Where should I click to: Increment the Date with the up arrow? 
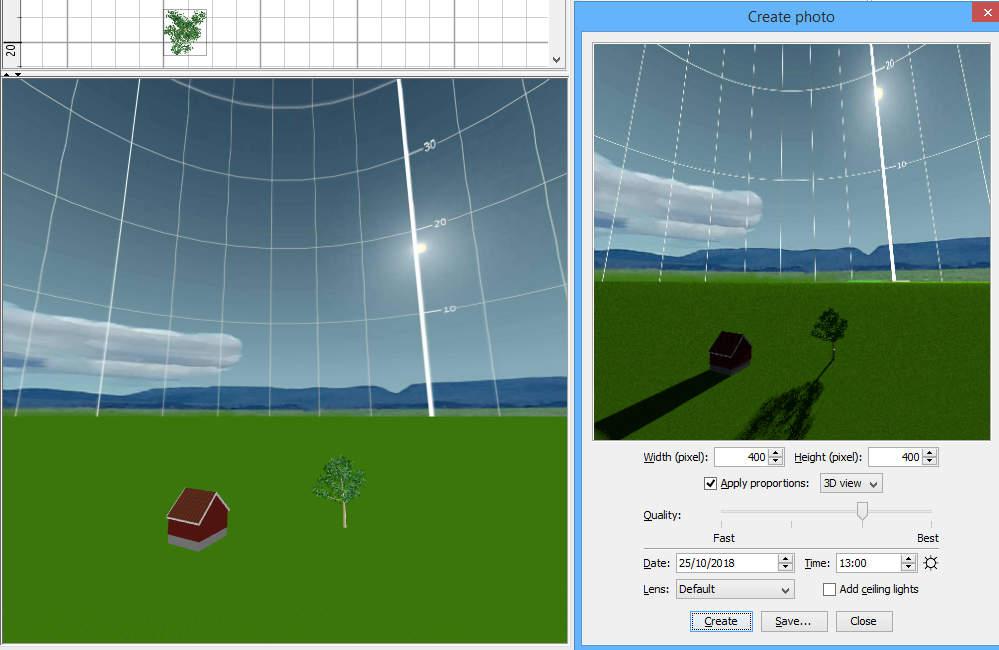785,559
